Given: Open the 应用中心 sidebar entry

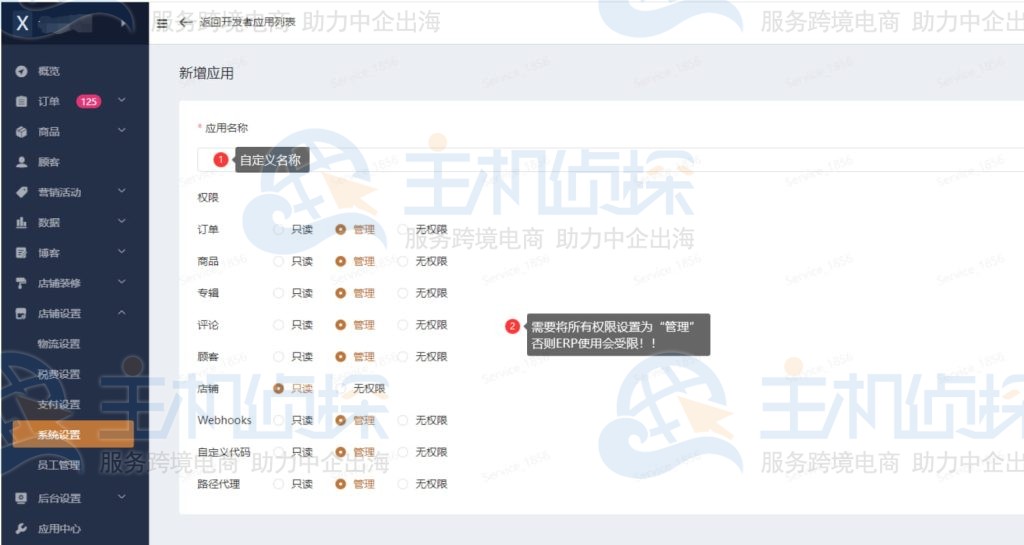Looking at the screenshot, I should tap(59, 529).
